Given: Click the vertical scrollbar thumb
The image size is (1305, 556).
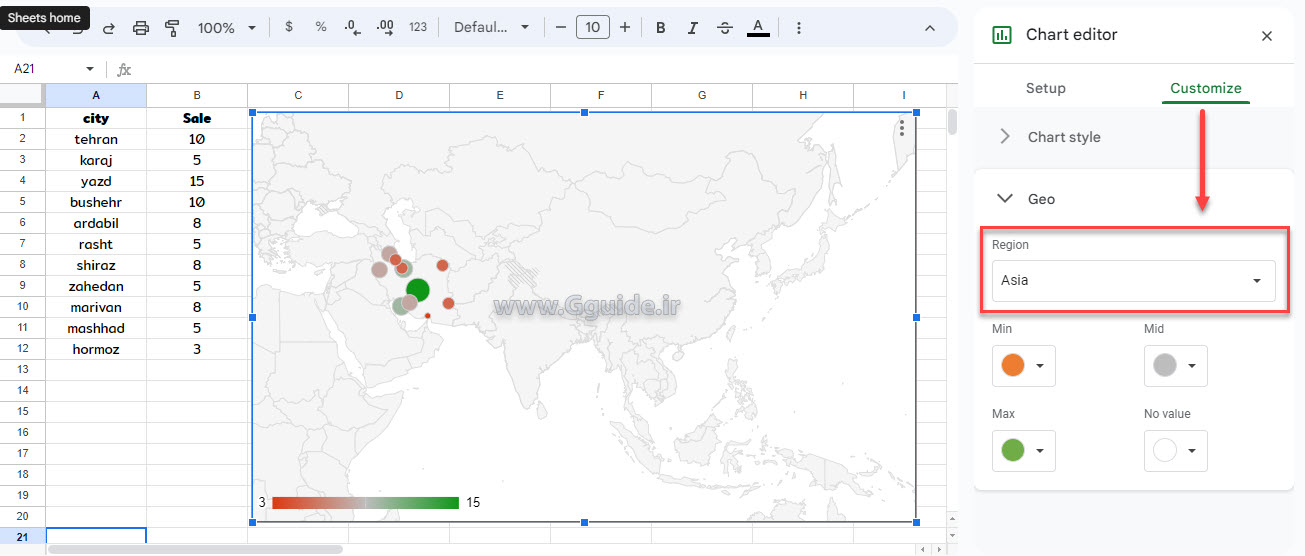Looking at the screenshot, I should (x=952, y=122).
